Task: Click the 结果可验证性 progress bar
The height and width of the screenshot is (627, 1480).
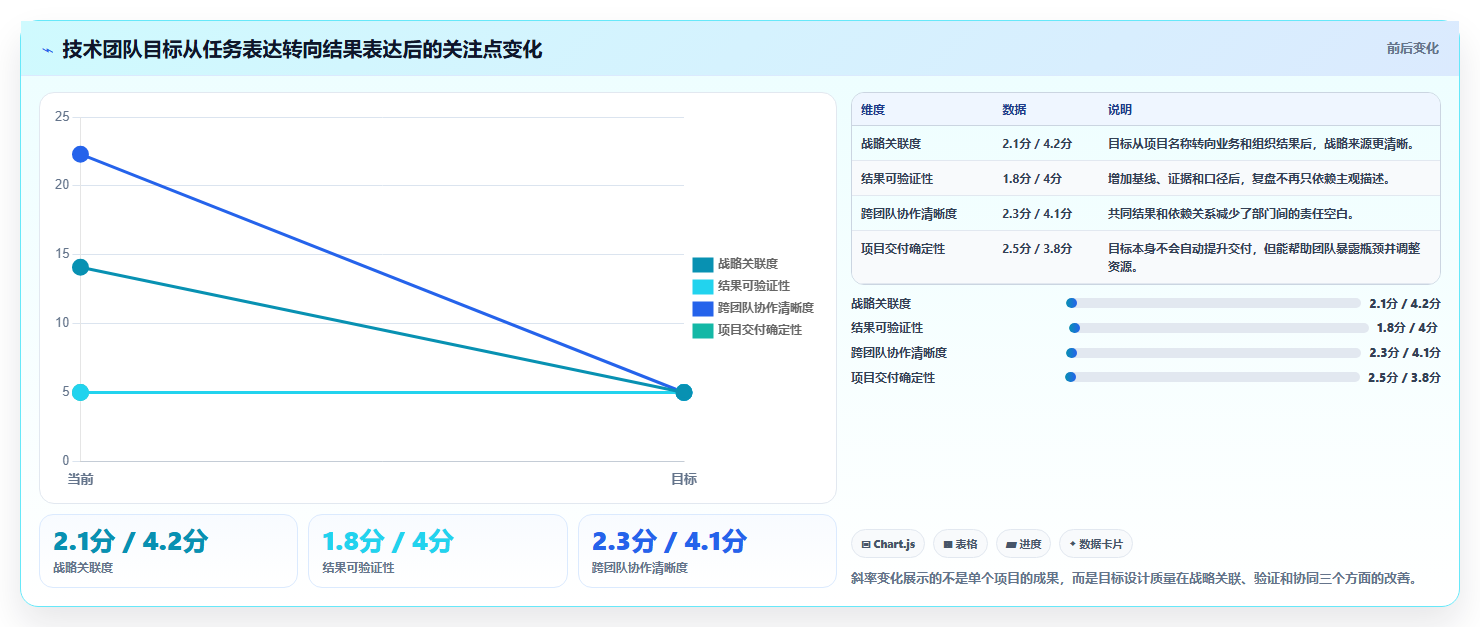Action: coord(1218,328)
